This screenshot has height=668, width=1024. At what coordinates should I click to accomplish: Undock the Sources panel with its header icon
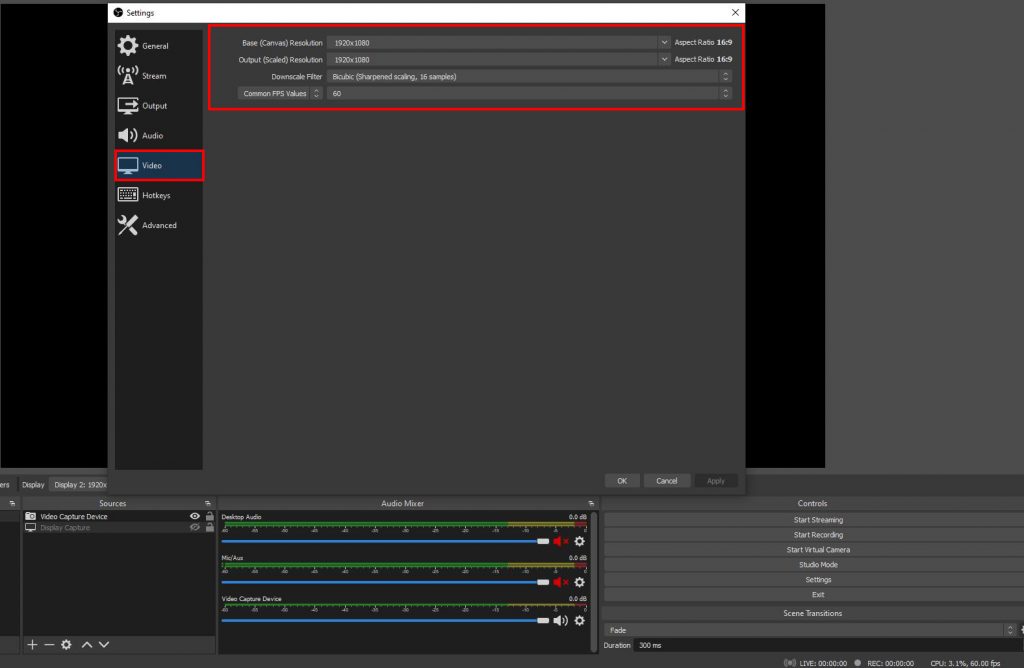point(208,503)
